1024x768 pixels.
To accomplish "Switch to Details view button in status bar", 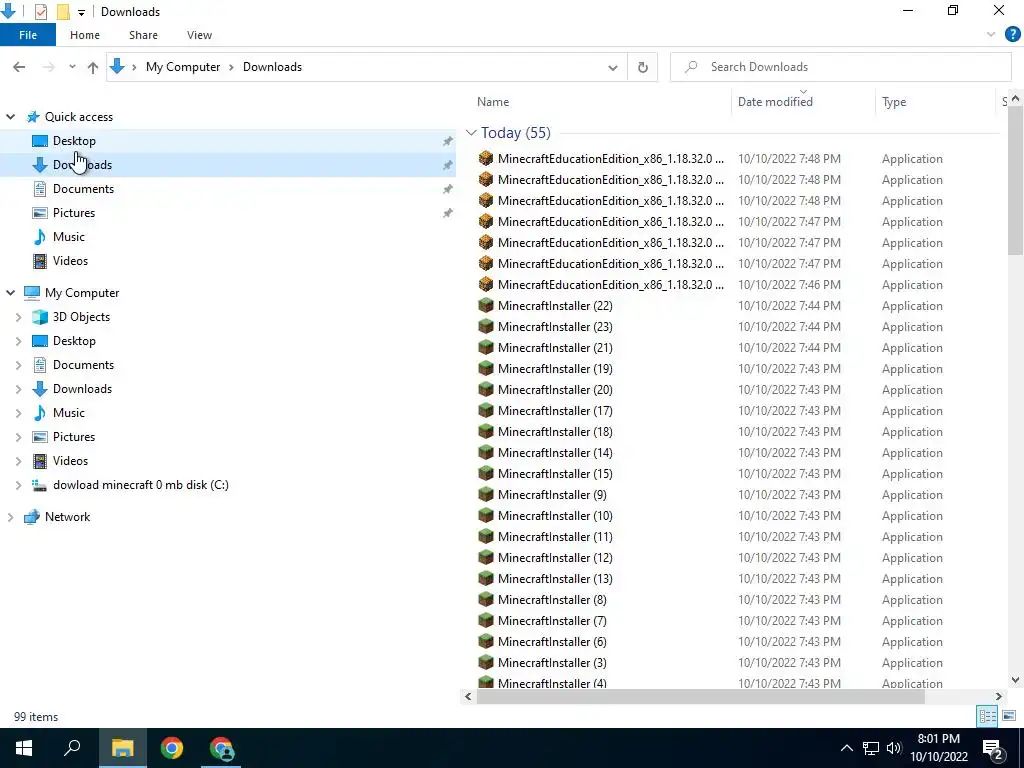I will click(x=987, y=716).
